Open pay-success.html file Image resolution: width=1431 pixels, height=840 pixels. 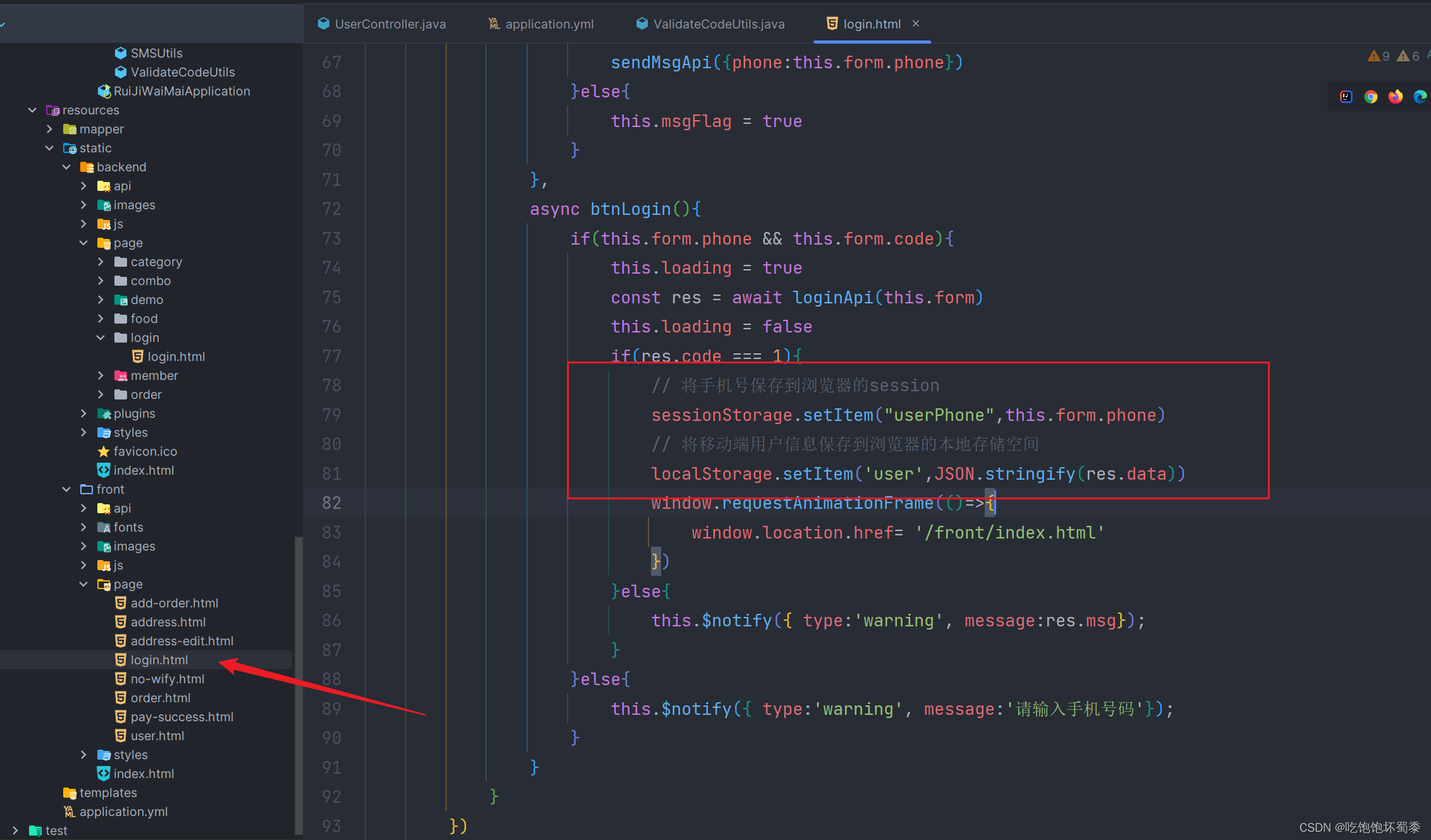point(181,717)
